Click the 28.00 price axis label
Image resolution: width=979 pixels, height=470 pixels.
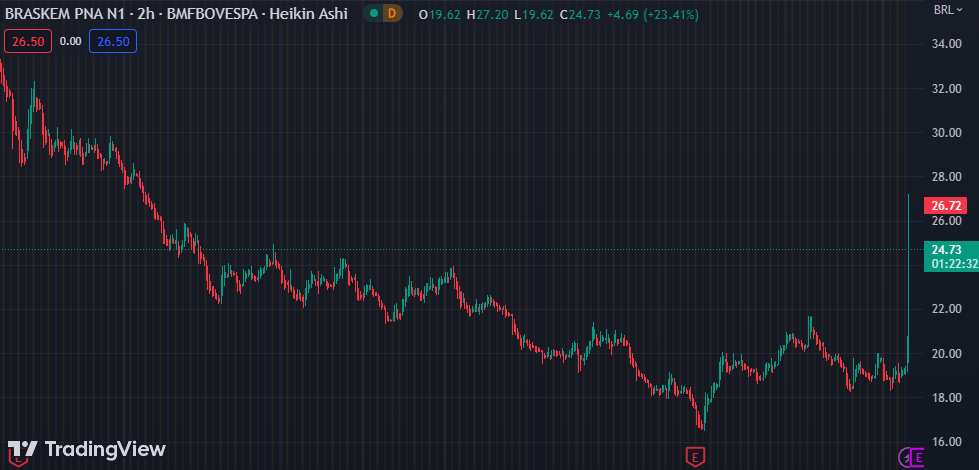coord(945,177)
